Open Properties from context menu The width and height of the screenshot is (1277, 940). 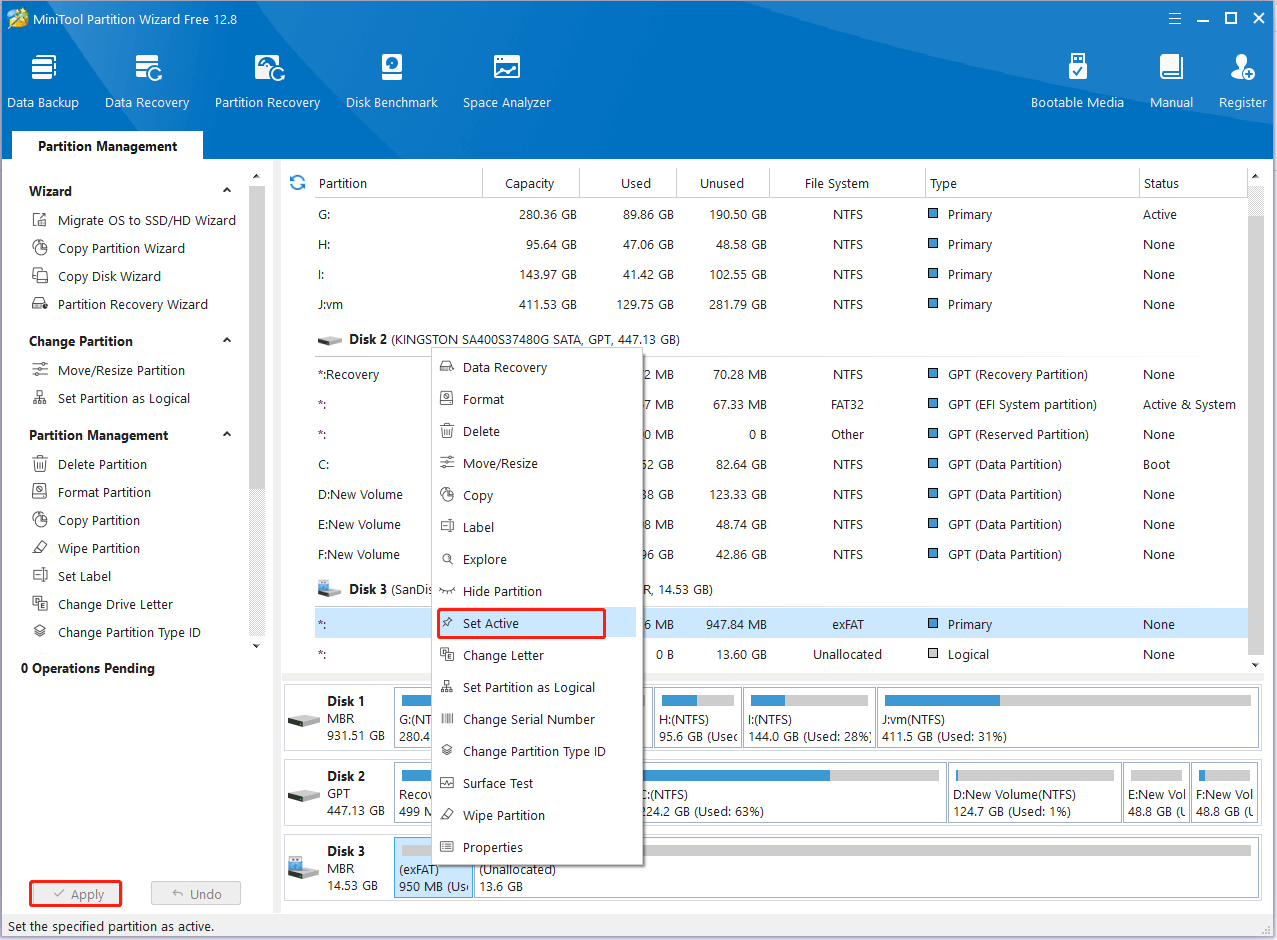(x=537, y=847)
